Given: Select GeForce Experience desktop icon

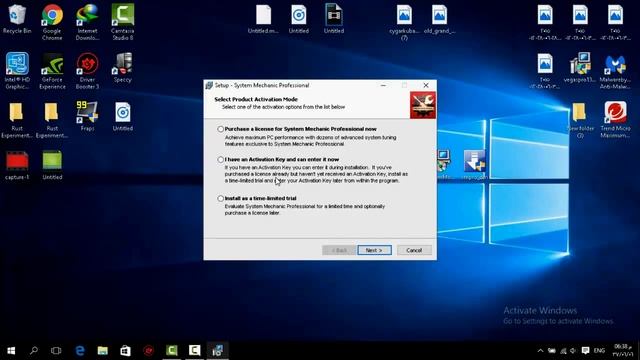Looking at the screenshot, I should 52,71.
